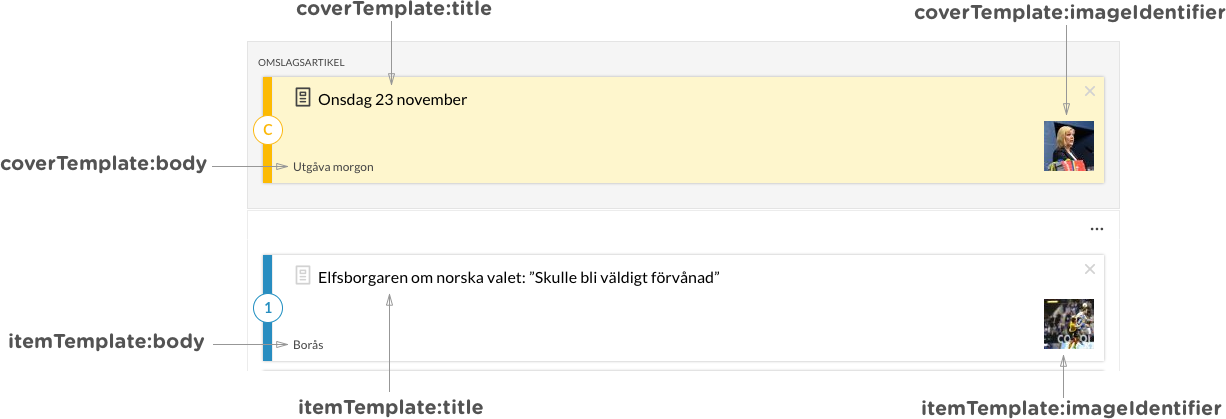Click the document icon beside Onsdag 23 november
1226x419 pixels.
(x=303, y=98)
